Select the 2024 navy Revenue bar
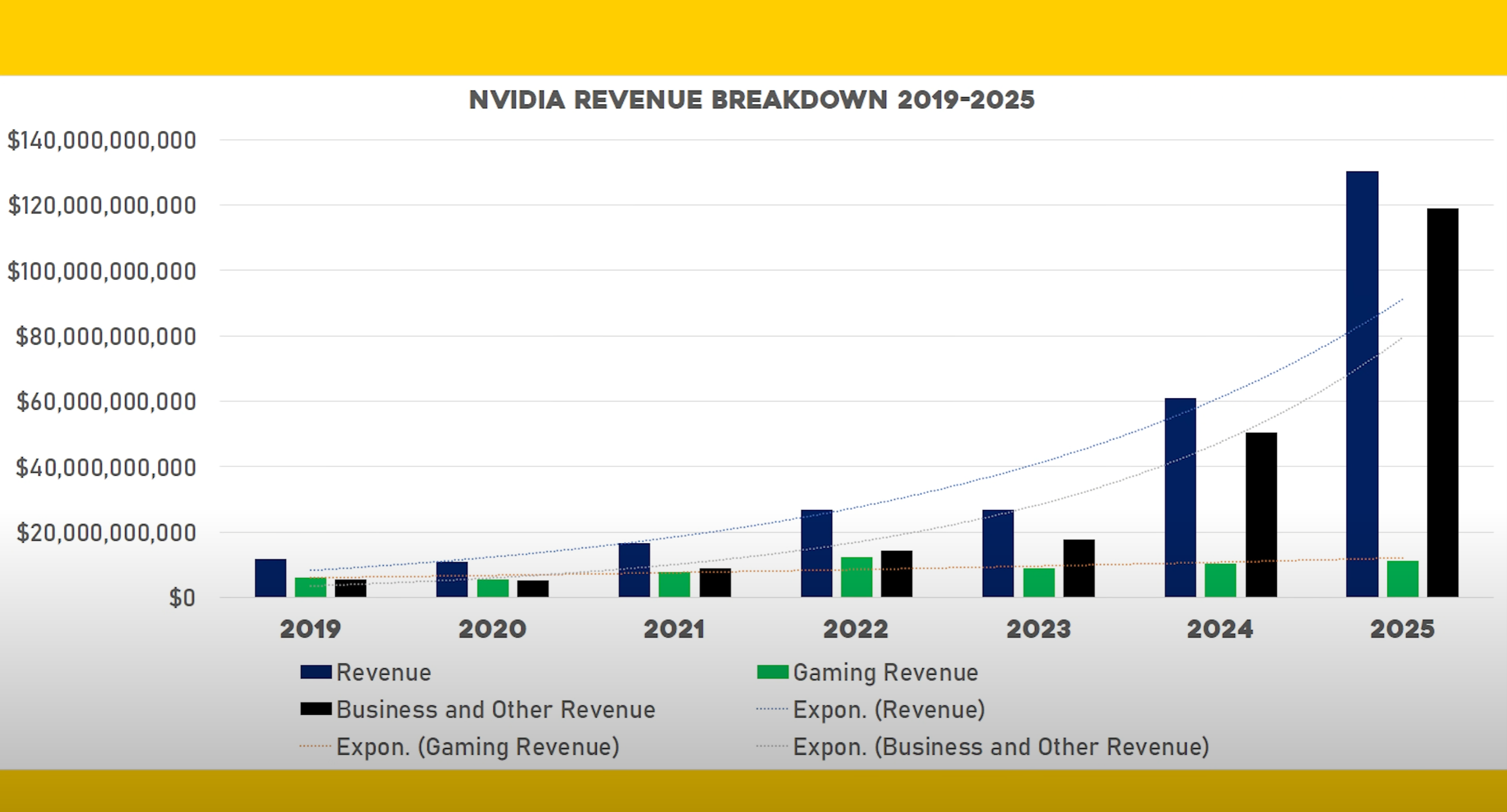This screenshot has height=812, width=1507. tap(1180, 497)
